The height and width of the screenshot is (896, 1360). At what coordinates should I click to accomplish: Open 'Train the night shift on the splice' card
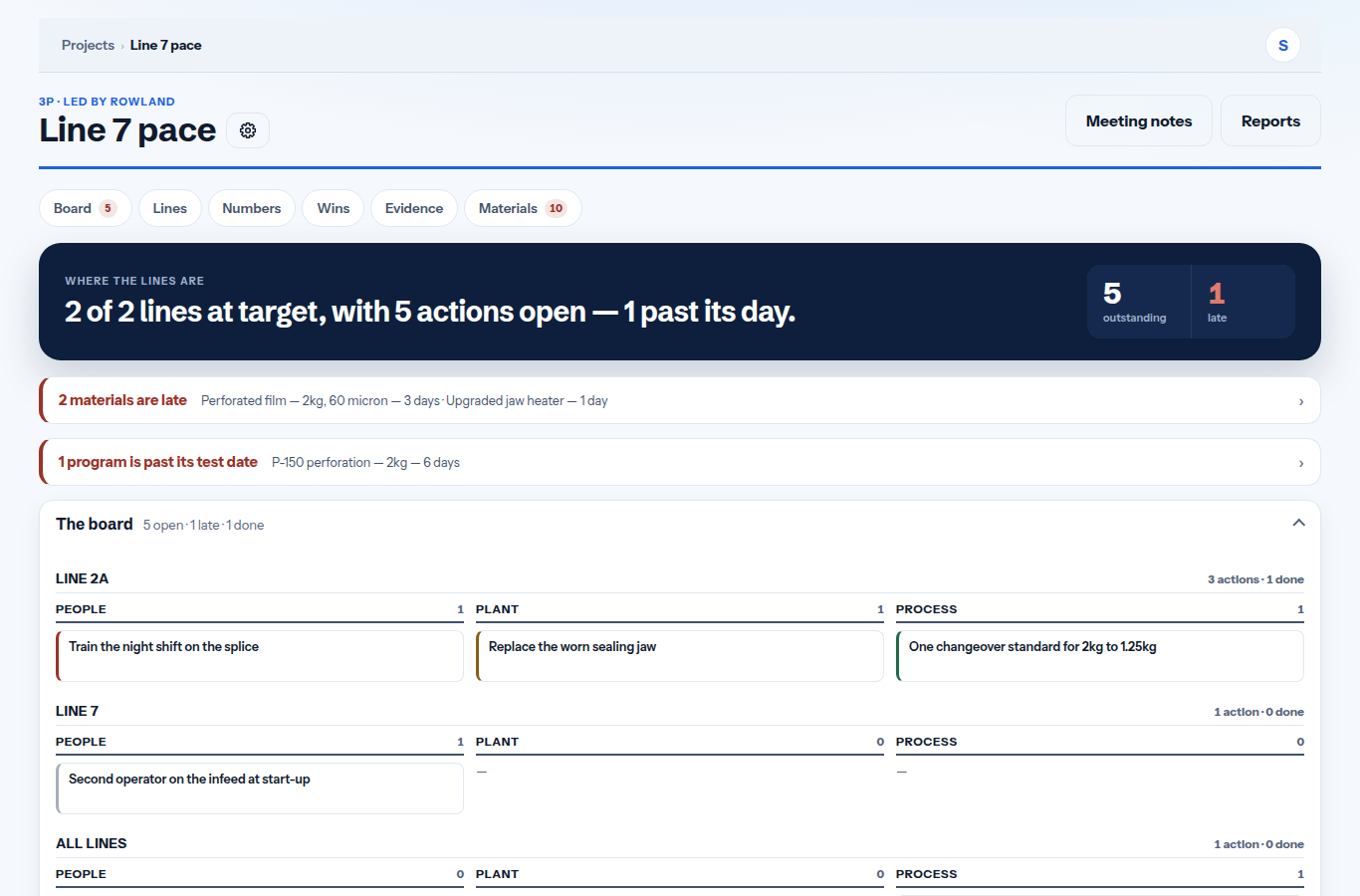[x=260, y=656]
